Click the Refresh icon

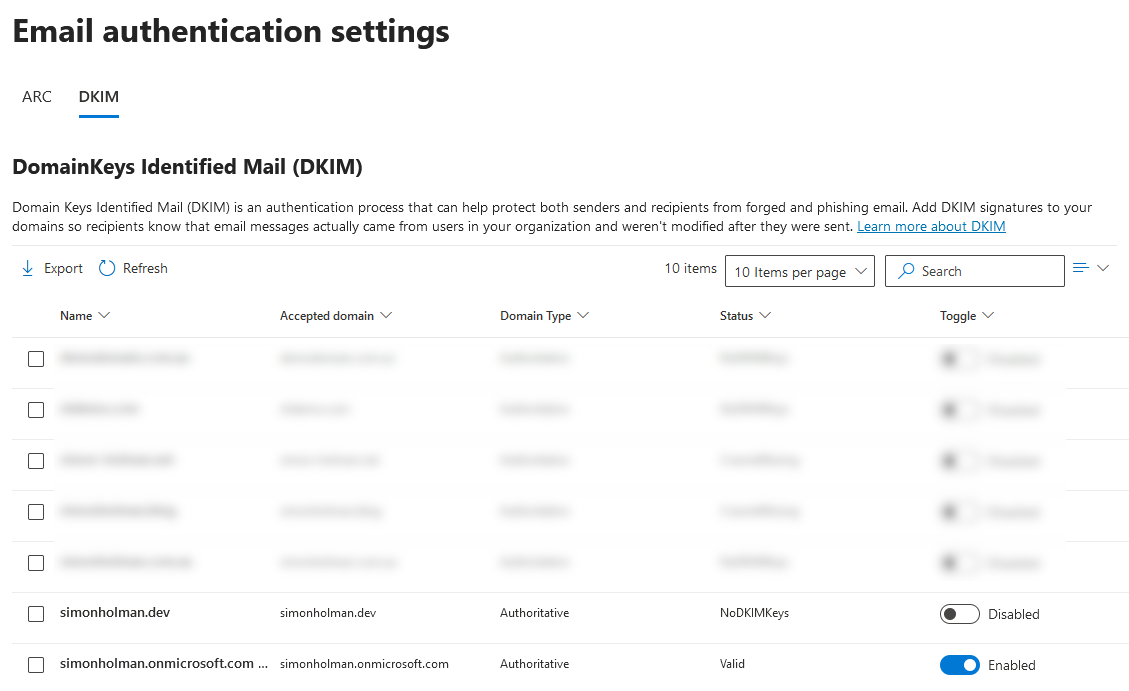coord(106,268)
